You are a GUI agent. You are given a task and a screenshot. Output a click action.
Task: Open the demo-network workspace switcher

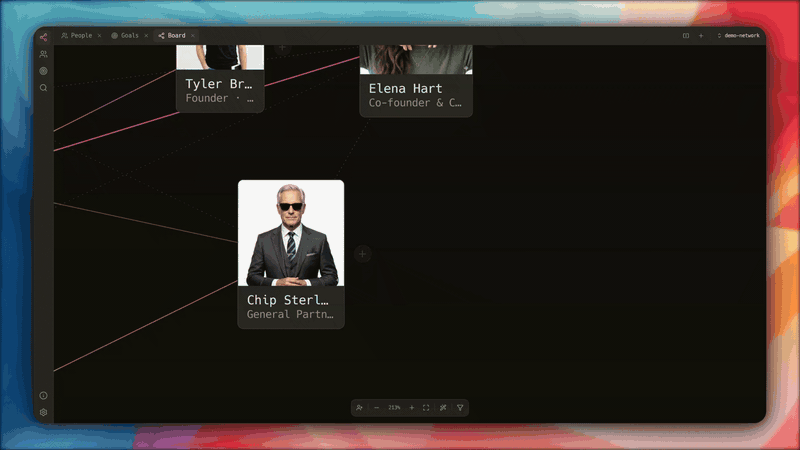coord(738,36)
